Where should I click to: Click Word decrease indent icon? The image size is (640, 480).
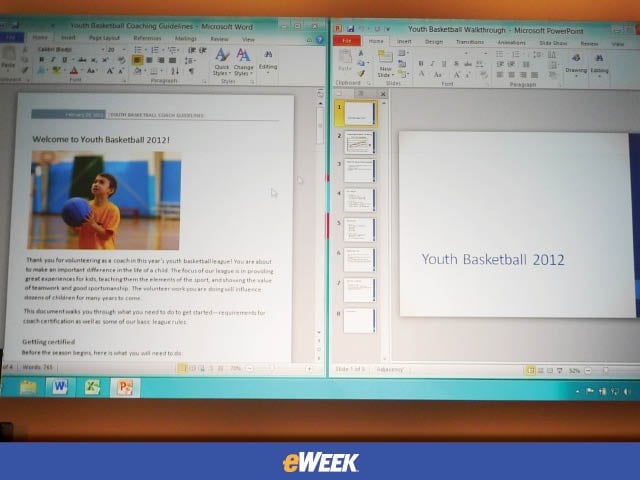click(191, 50)
